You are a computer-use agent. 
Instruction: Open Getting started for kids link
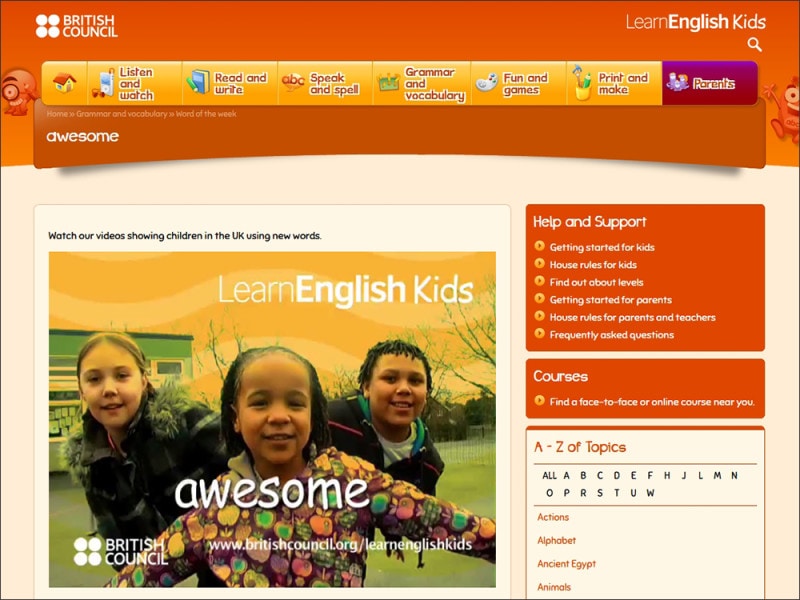pyautogui.click(x=602, y=247)
